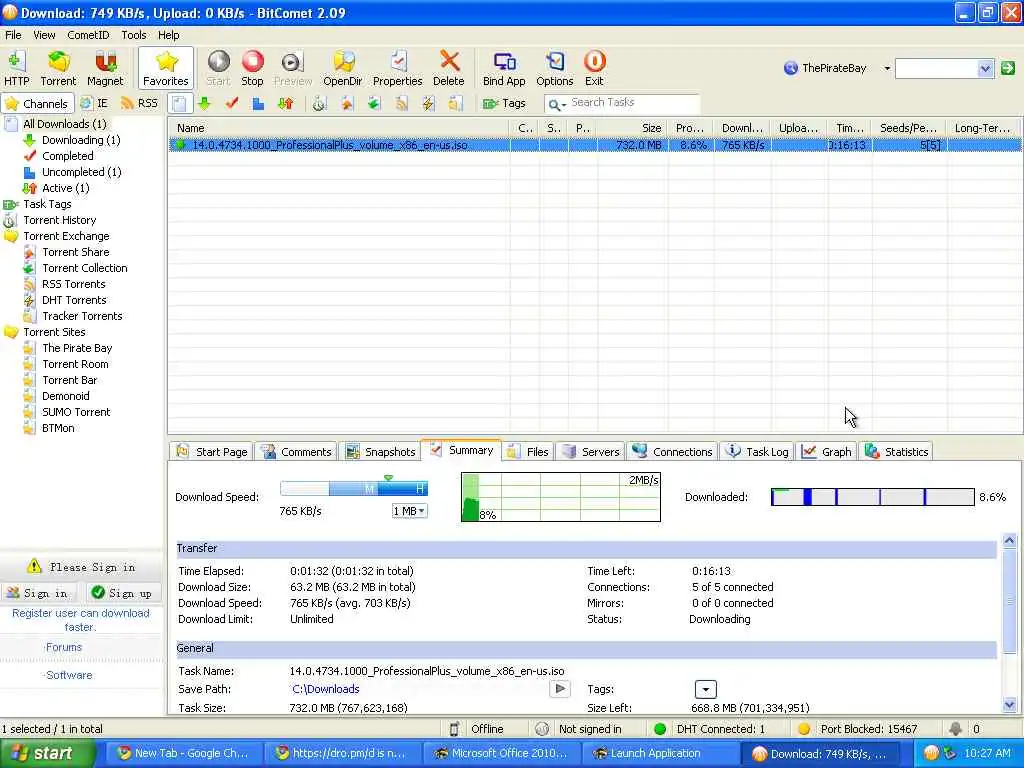The width and height of the screenshot is (1024, 768).
Task: Switch to the Files tab
Action: point(528,452)
